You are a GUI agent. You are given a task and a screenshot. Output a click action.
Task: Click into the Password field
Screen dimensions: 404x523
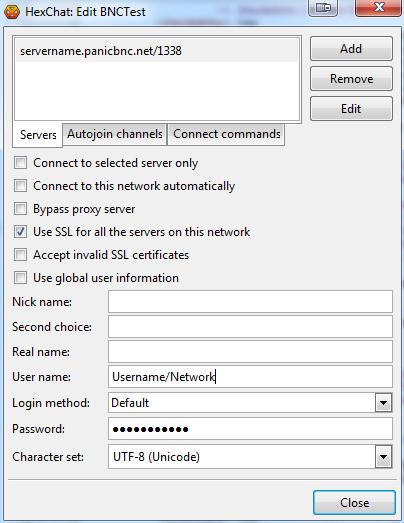pyautogui.click(x=250, y=429)
